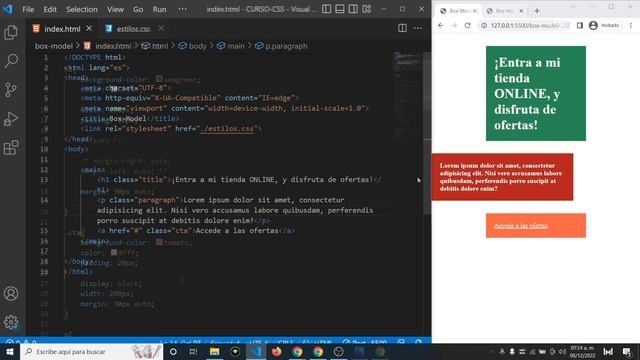The width and height of the screenshot is (640, 360).
Task: Open the View menu
Action: (115, 9)
